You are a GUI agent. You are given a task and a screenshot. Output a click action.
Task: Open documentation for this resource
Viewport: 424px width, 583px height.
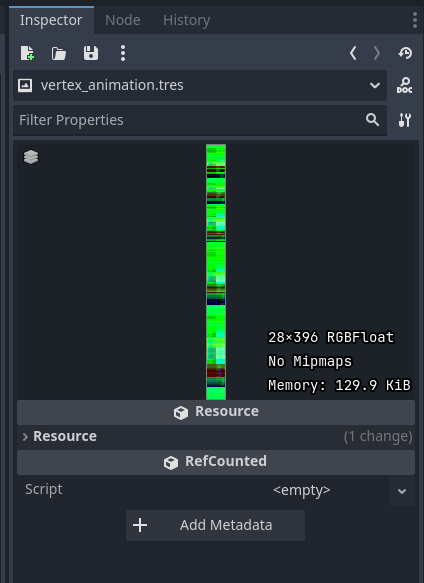404,86
